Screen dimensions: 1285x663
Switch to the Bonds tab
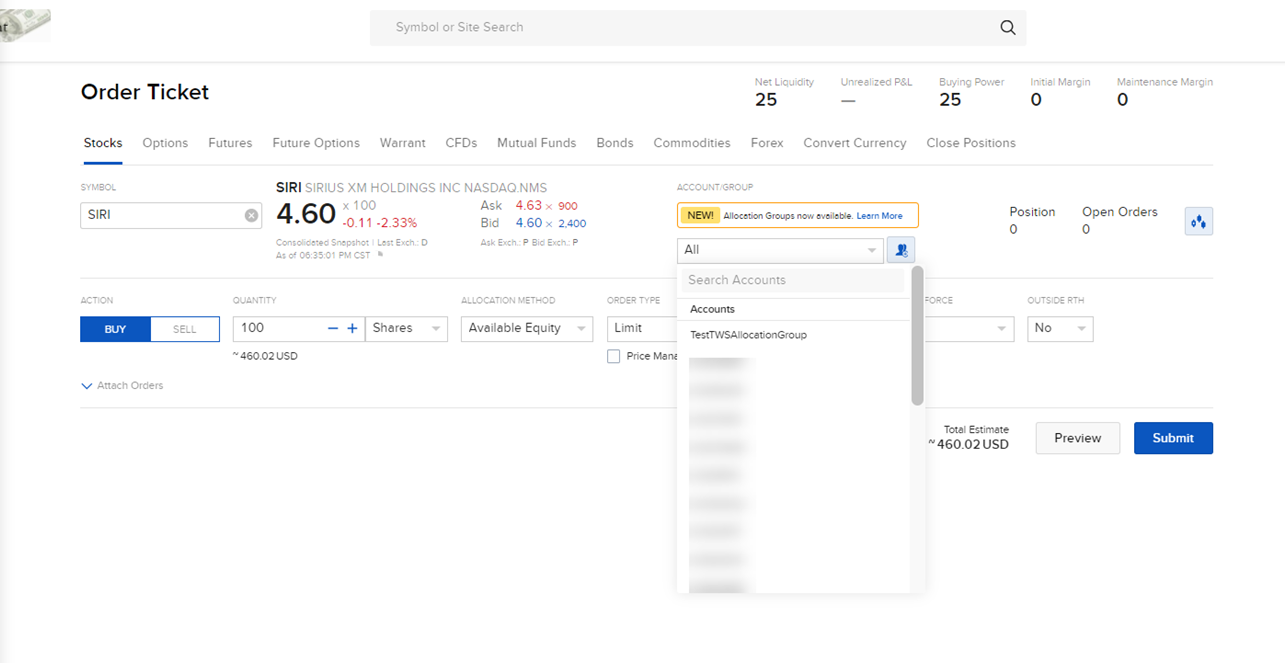615,143
